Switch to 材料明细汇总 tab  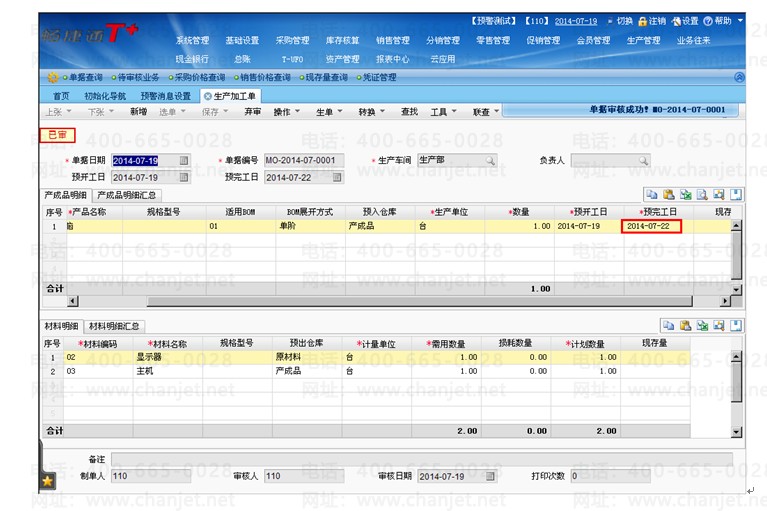click(x=115, y=326)
